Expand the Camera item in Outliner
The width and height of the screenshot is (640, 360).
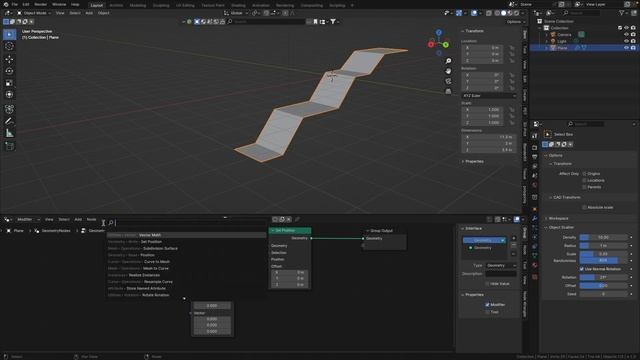(547, 35)
